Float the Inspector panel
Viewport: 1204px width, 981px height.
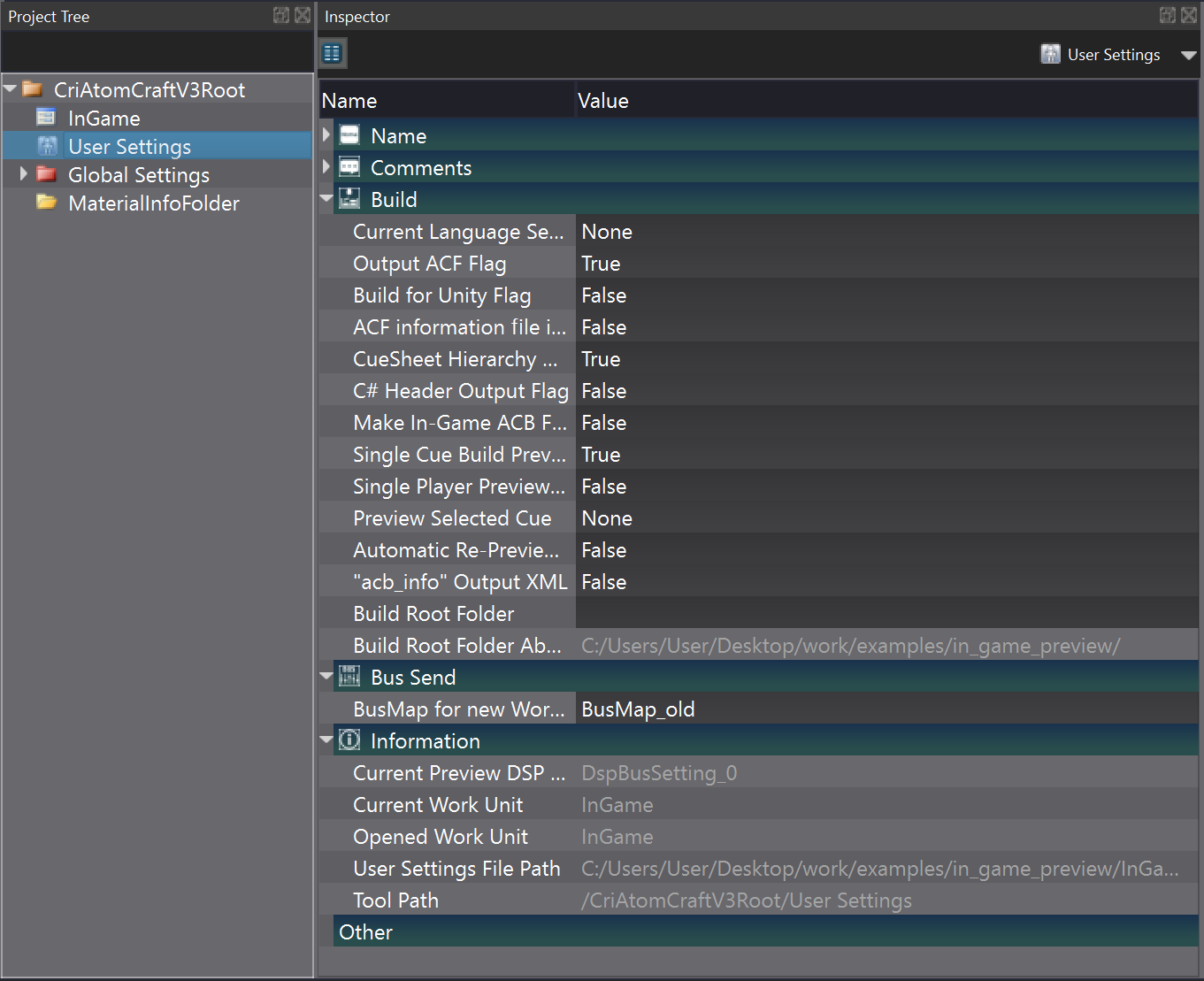point(1168,15)
